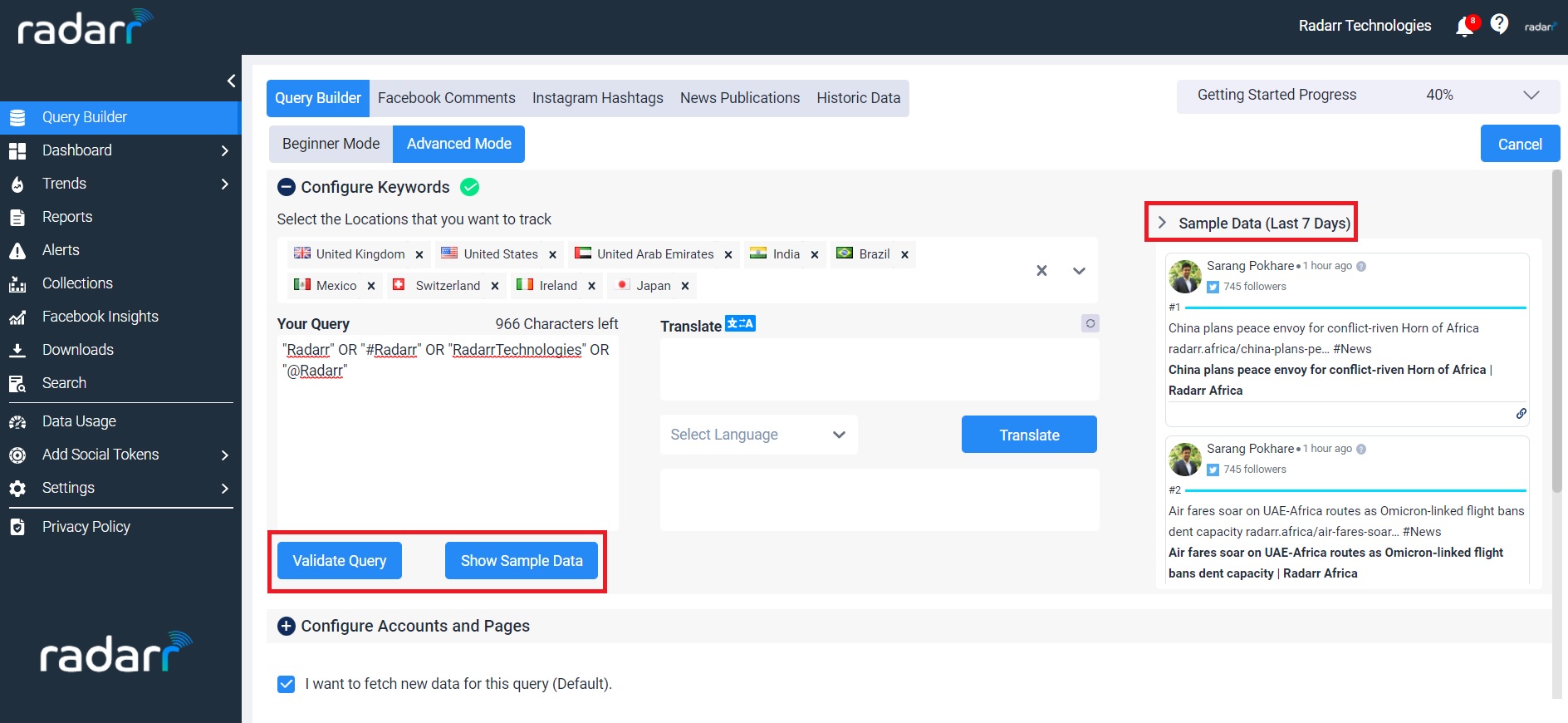The height and width of the screenshot is (723, 1568).
Task: Click the Cancel button
Action: pos(1520,144)
